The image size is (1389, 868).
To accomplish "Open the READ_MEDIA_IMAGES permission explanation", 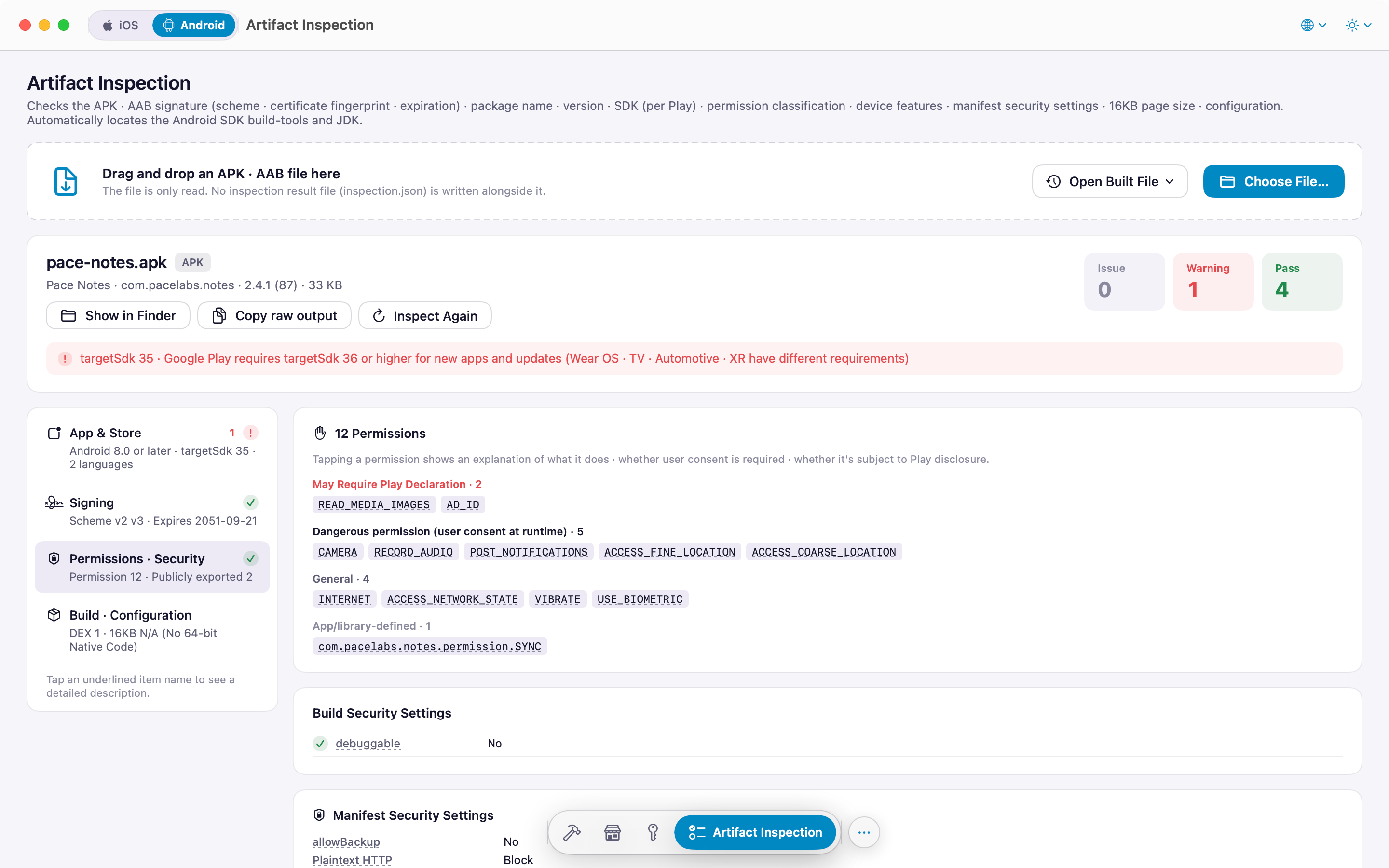I will [x=374, y=504].
